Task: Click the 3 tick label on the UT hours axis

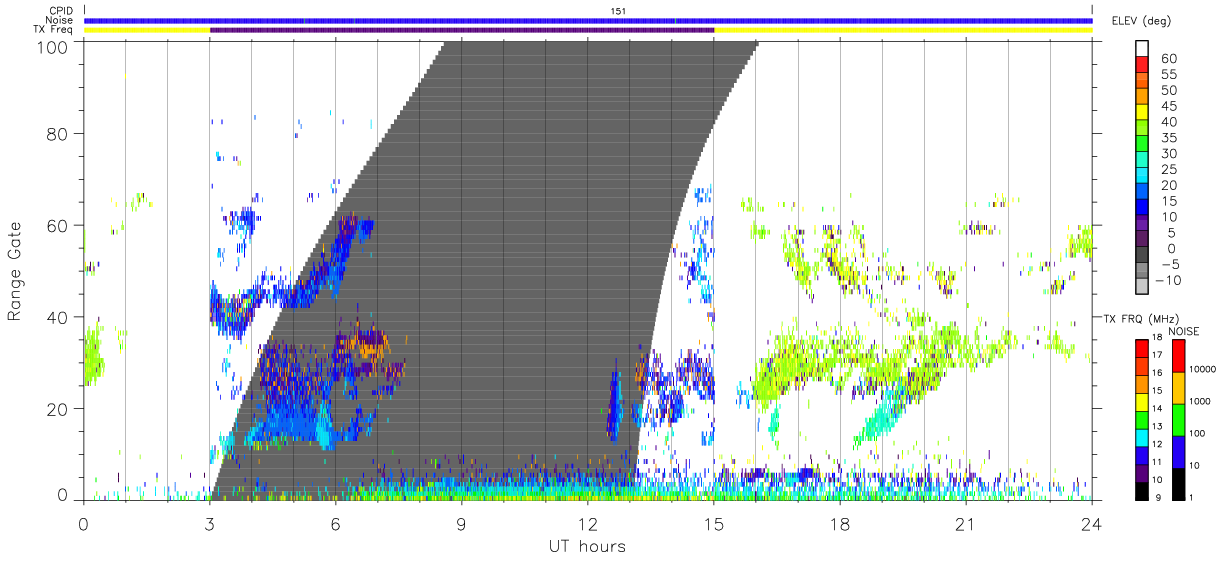Action: [210, 524]
